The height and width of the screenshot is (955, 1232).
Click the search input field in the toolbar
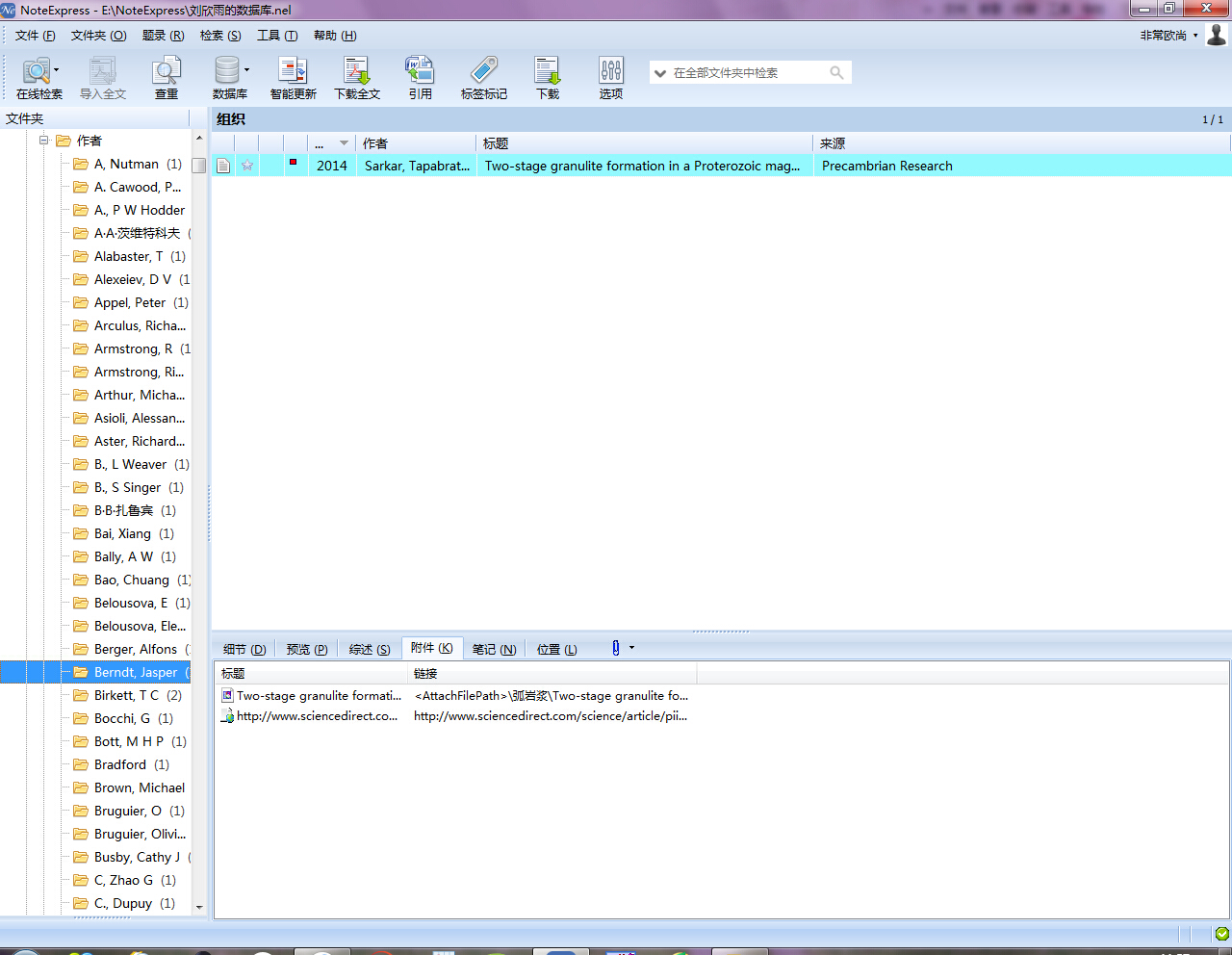[749, 73]
